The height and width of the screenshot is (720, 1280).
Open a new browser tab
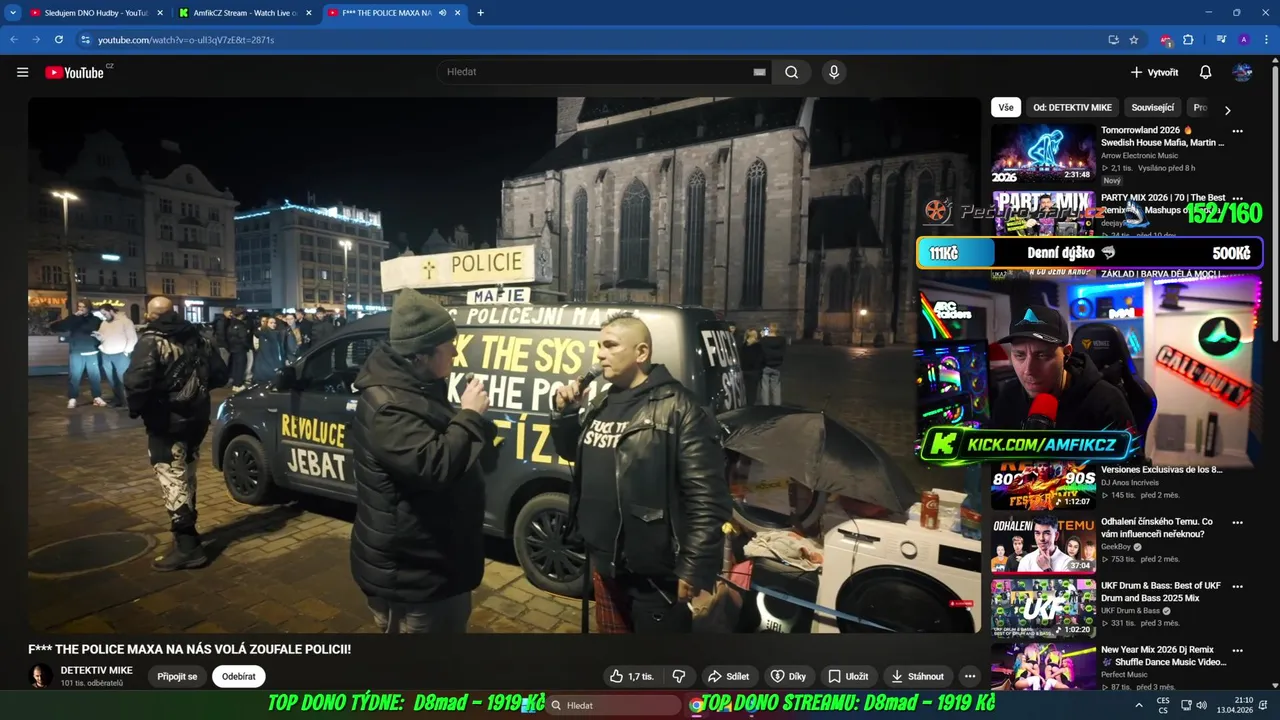click(x=481, y=13)
